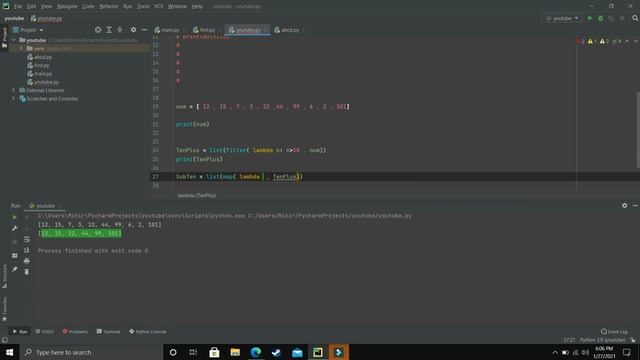Click the Windows search box
640x360 pixels.
(x=91, y=352)
